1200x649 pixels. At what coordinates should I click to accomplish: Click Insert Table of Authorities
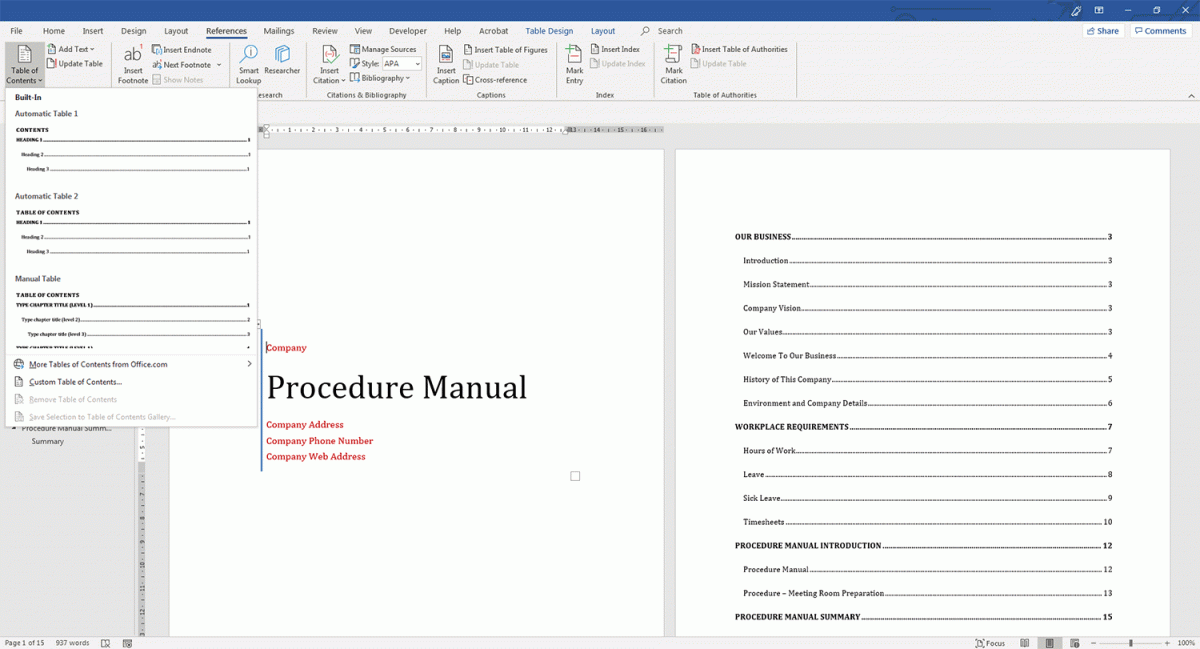(739, 49)
